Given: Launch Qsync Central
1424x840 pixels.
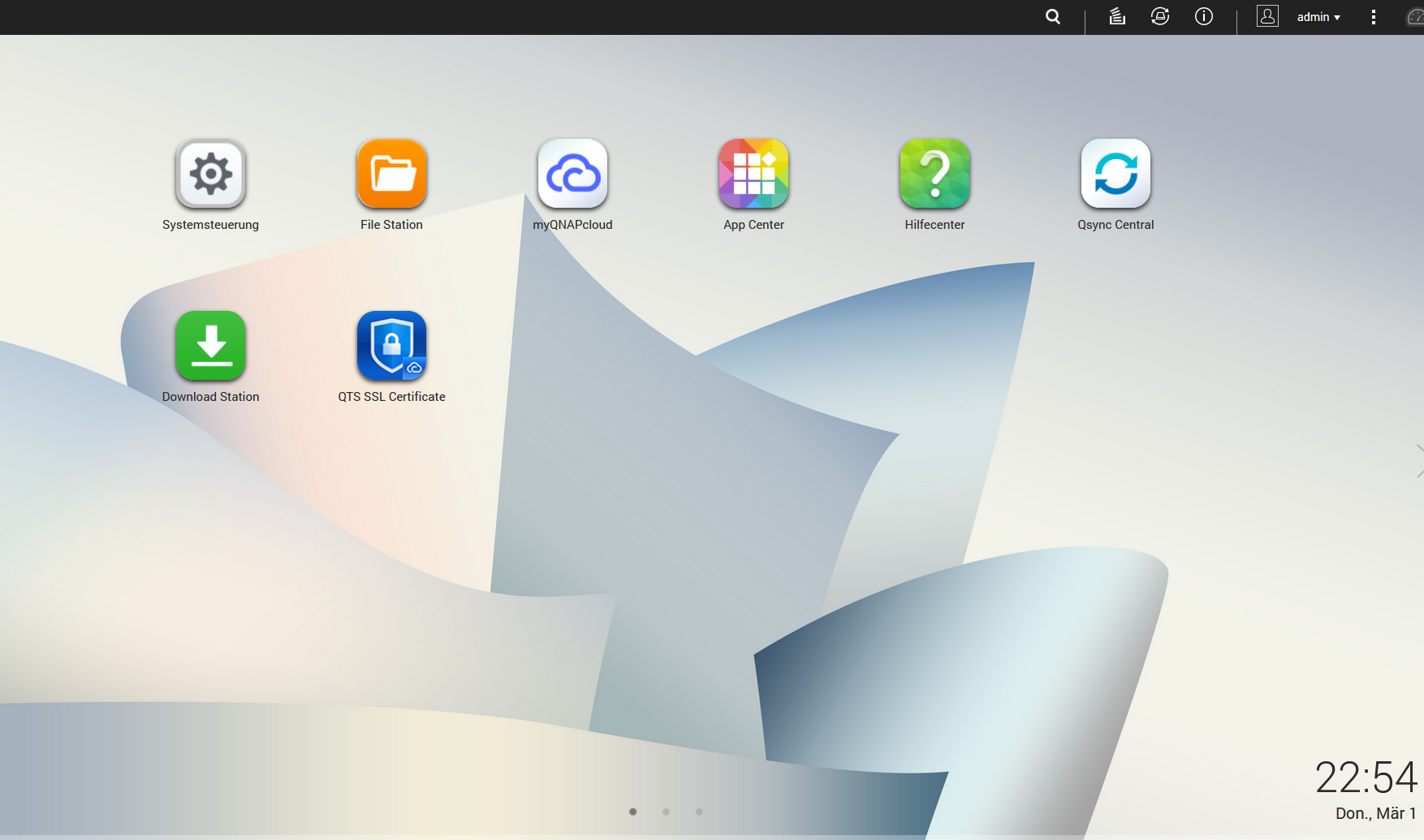Looking at the screenshot, I should (x=1115, y=174).
